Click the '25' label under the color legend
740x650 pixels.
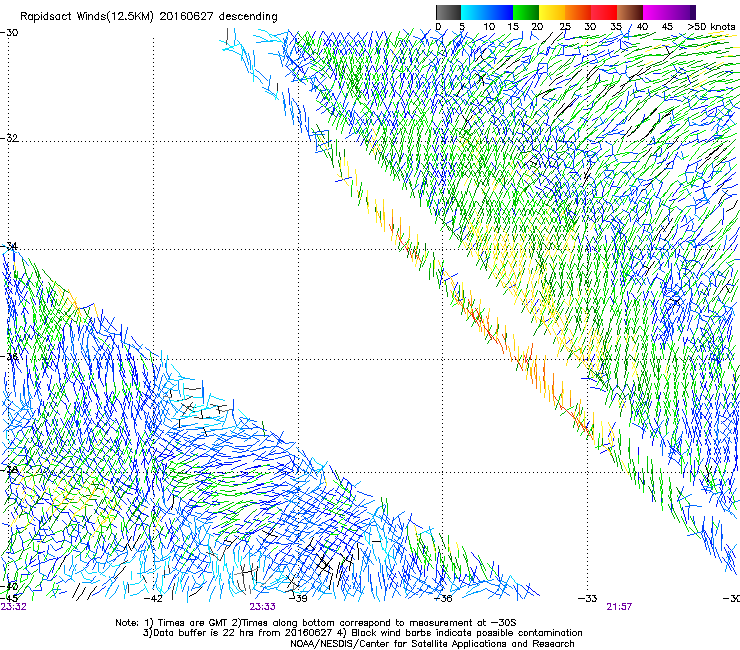point(565,27)
